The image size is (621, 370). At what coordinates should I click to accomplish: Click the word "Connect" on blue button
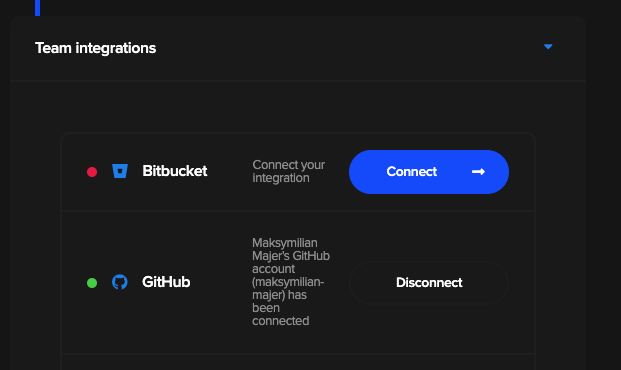click(x=411, y=172)
